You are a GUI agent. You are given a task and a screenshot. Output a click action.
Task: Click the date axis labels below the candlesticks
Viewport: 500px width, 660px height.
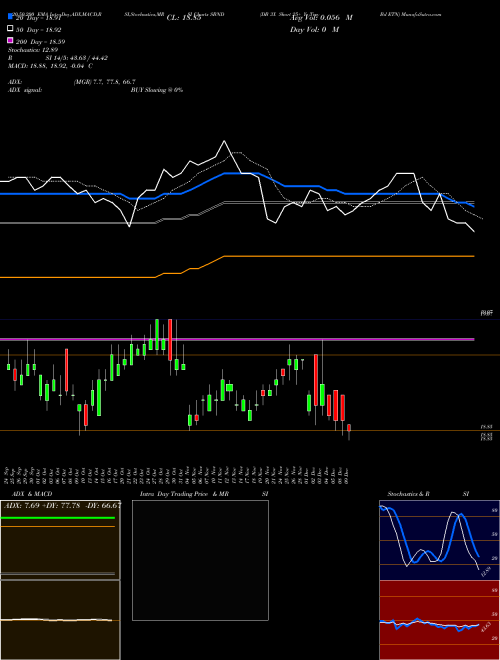(177, 475)
